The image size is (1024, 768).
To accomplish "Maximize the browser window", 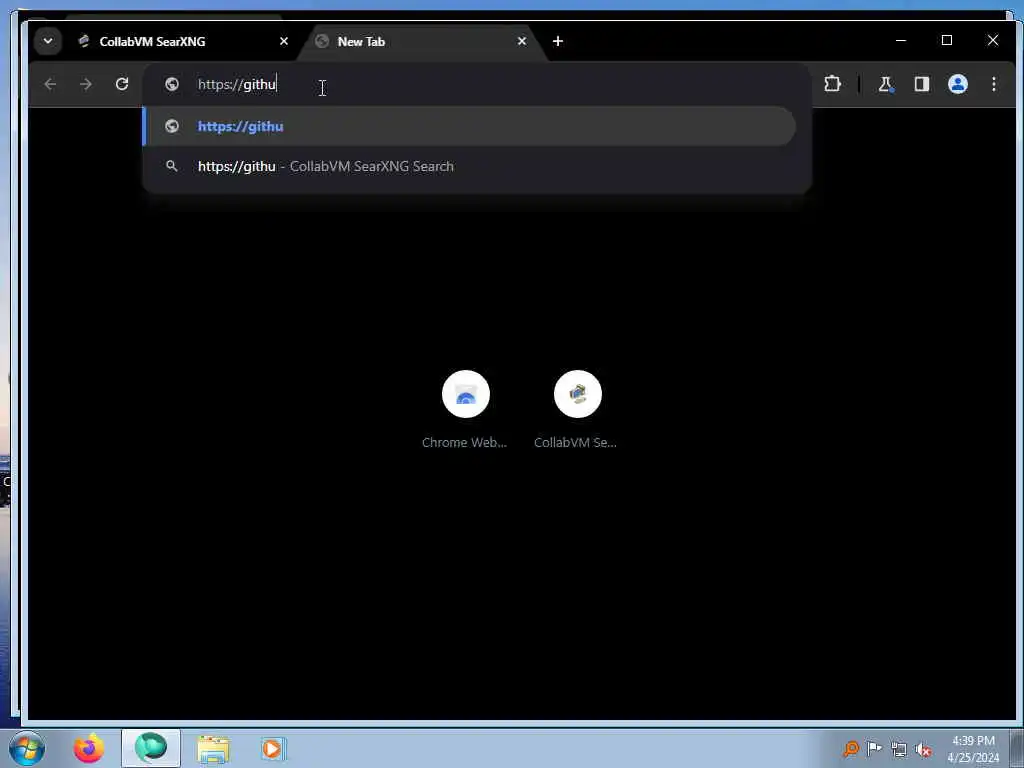I will tap(947, 40).
